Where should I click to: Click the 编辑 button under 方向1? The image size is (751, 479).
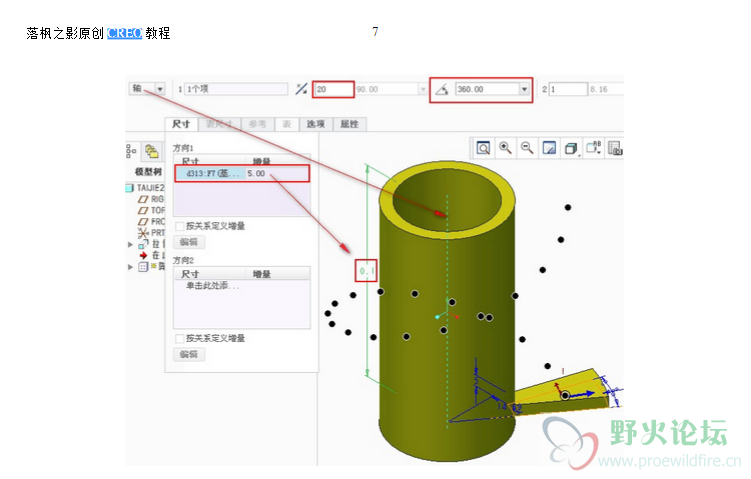tap(189, 242)
